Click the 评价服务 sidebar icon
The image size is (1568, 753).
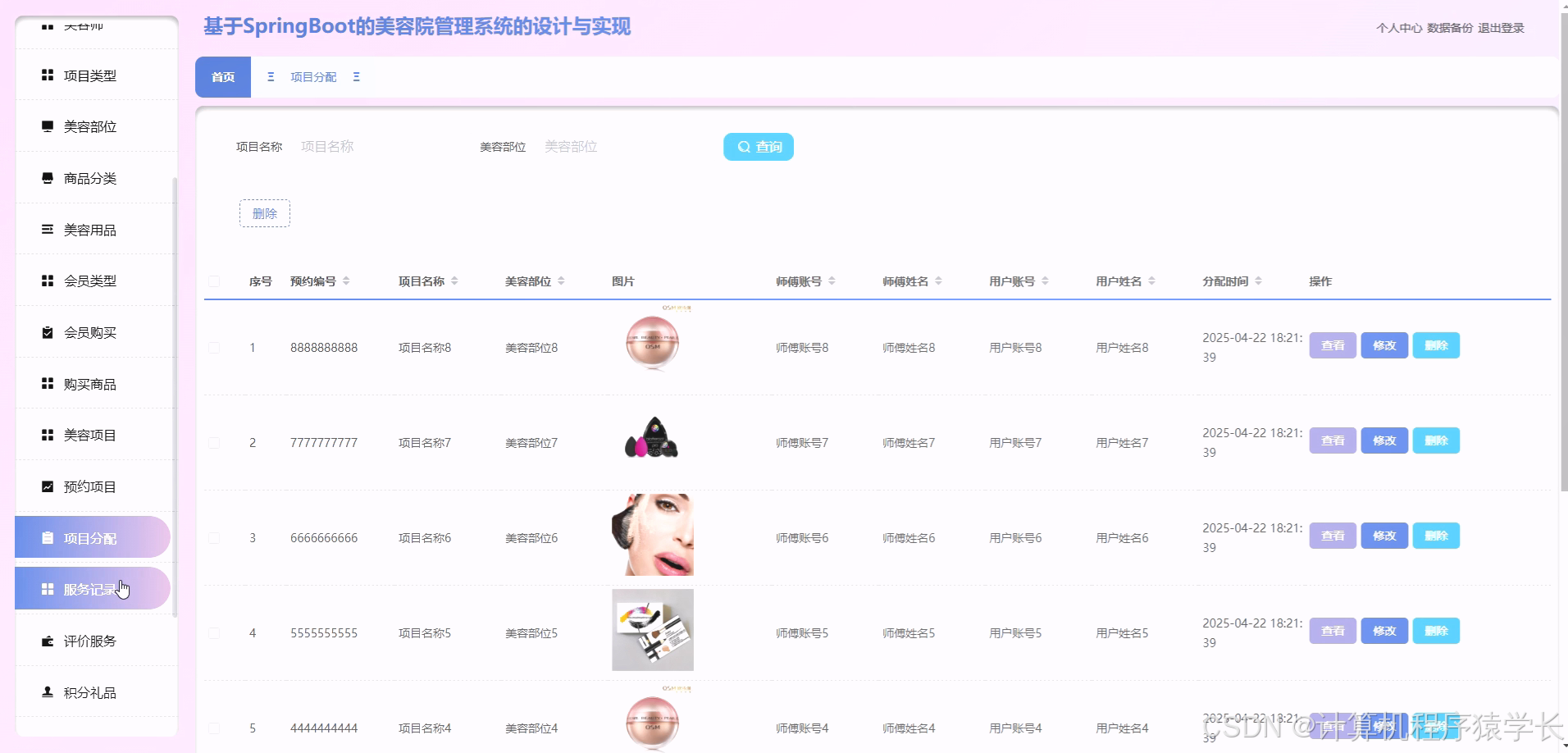[48, 641]
